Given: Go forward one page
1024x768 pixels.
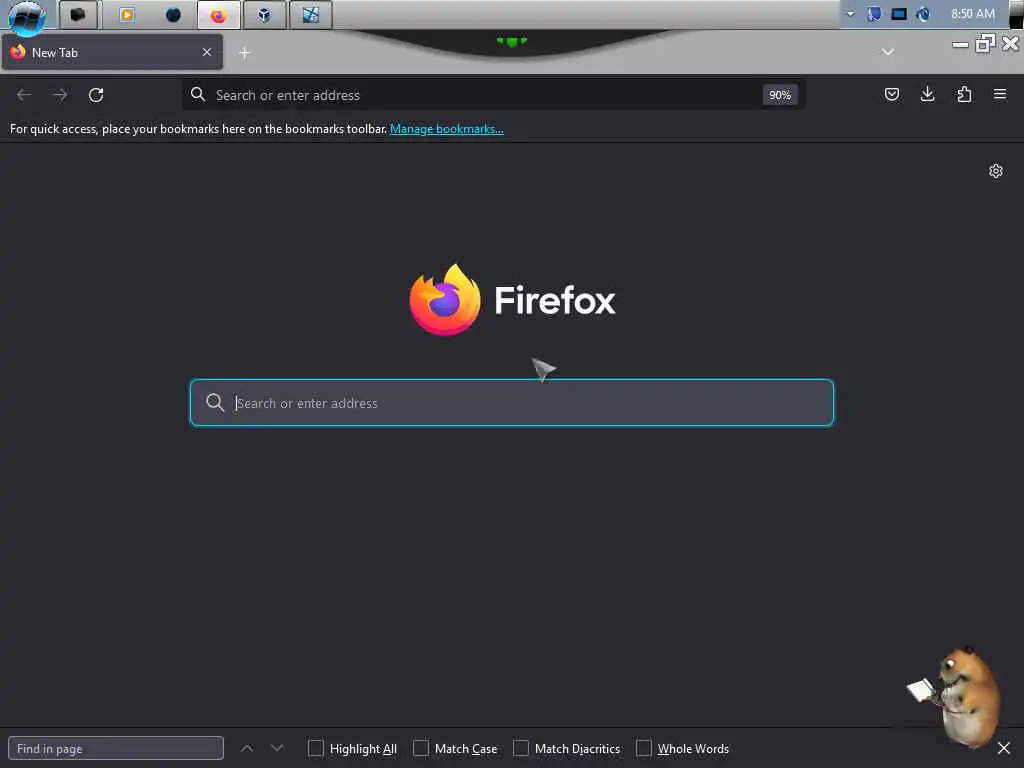Looking at the screenshot, I should pos(60,95).
